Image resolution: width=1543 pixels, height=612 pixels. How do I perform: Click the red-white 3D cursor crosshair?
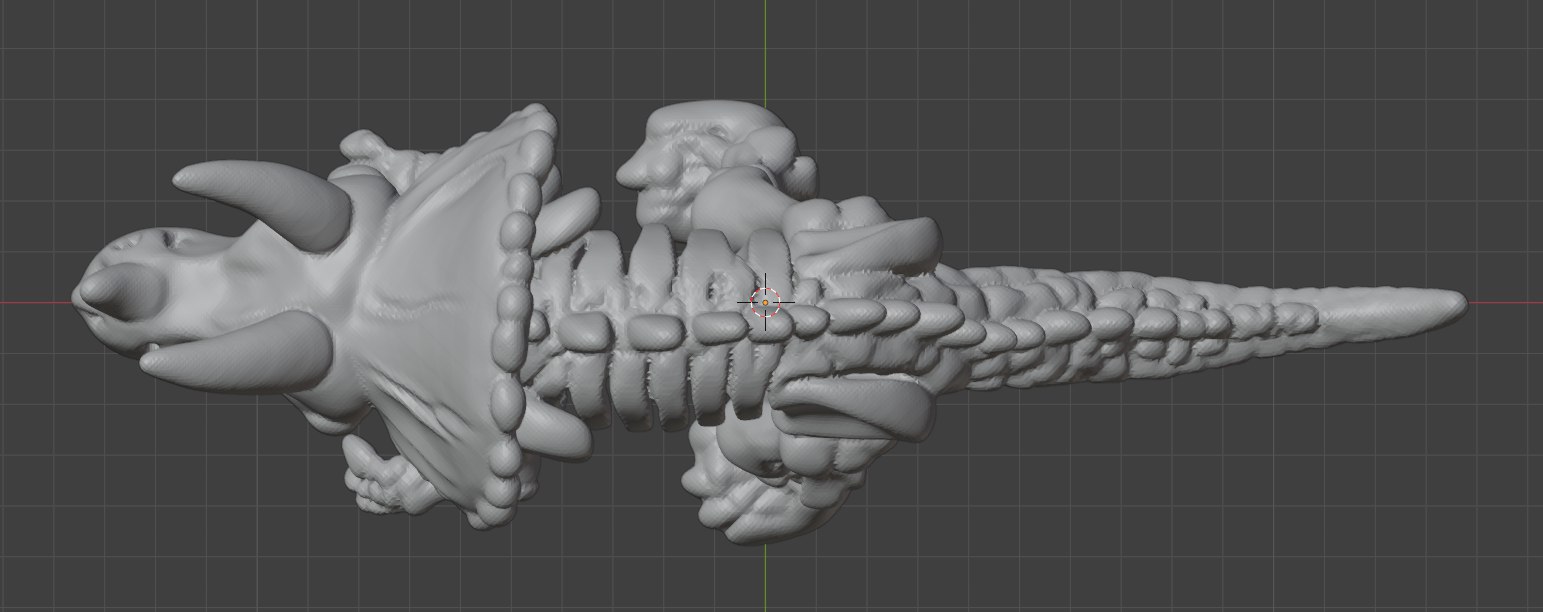pos(765,301)
